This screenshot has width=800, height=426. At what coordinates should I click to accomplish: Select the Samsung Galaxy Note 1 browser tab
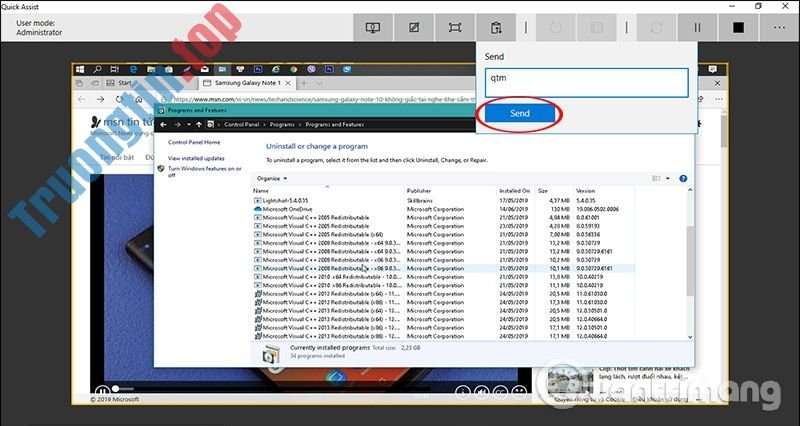[x=239, y=82]
